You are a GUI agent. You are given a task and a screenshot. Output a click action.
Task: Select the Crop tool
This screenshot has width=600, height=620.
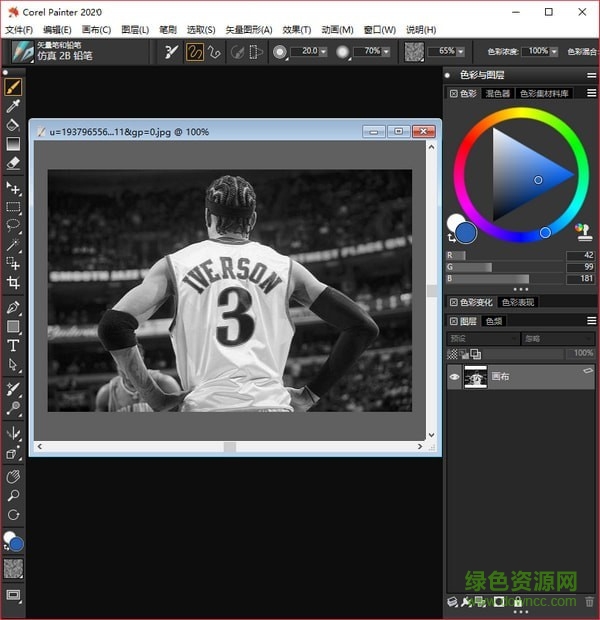pyautogui.click(x=13, y=283)
